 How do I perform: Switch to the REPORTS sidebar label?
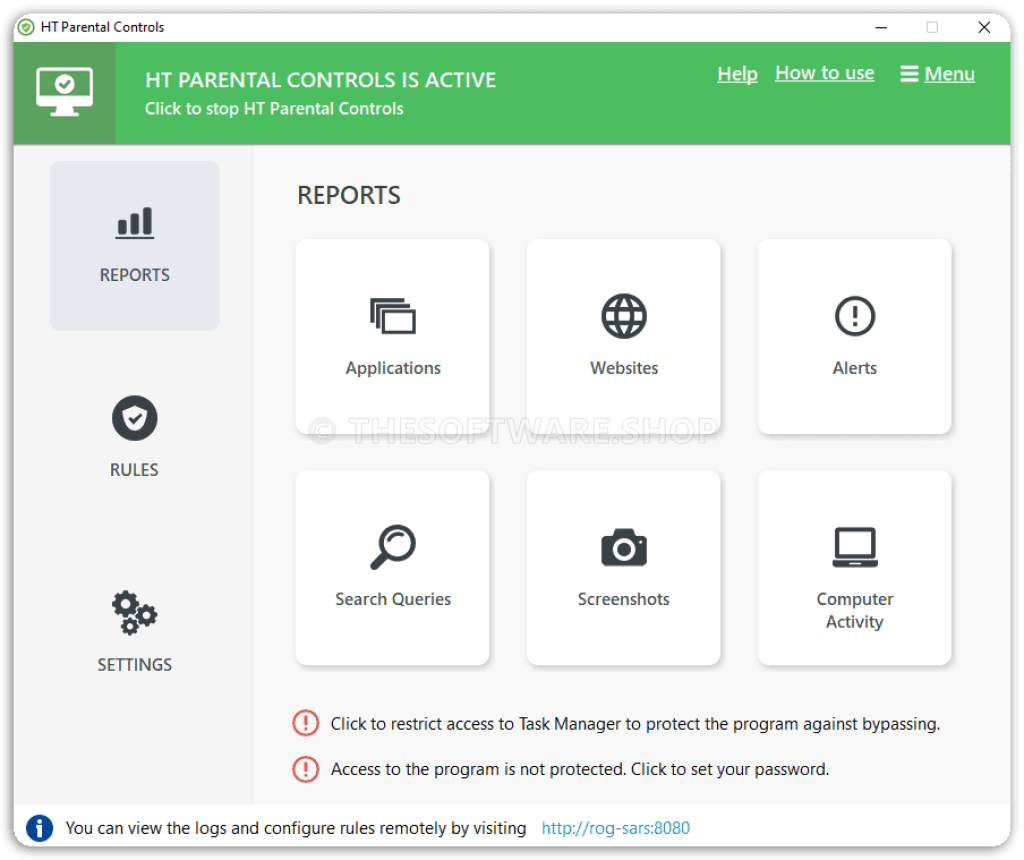point(135,275)
